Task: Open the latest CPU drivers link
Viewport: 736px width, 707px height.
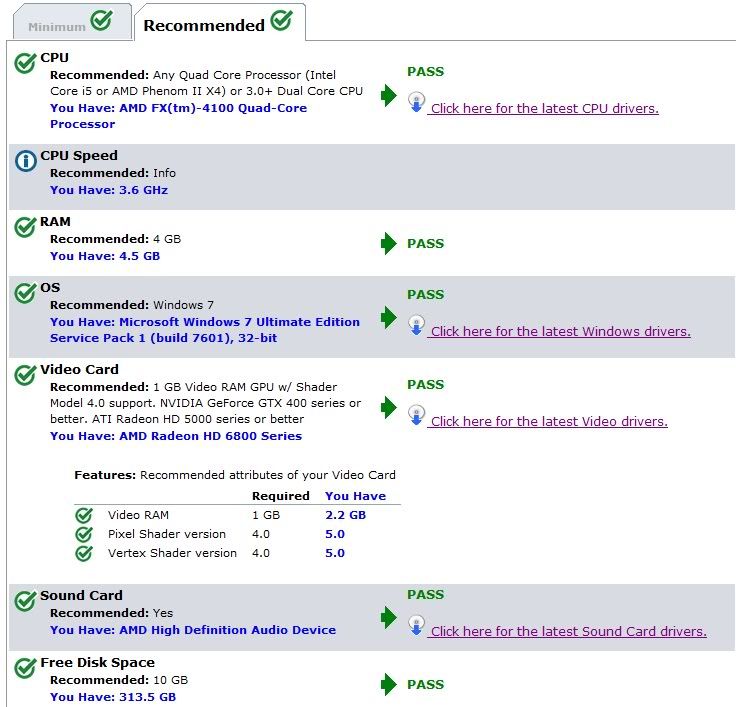Action: click(x=544, y=108)
